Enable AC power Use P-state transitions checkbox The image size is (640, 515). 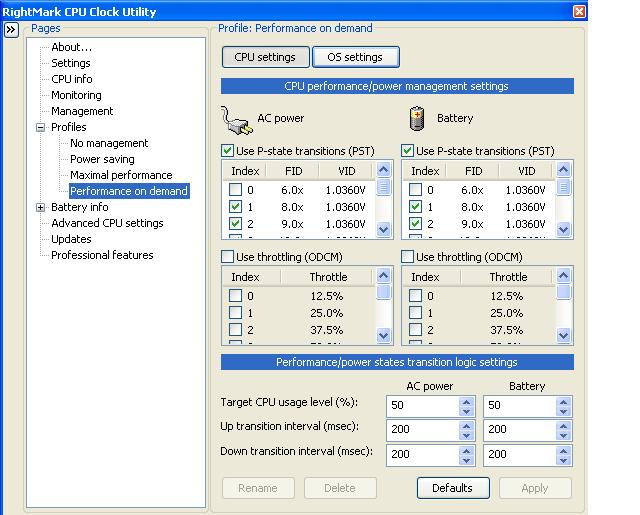pyautogui.click(x=227, y=151)
